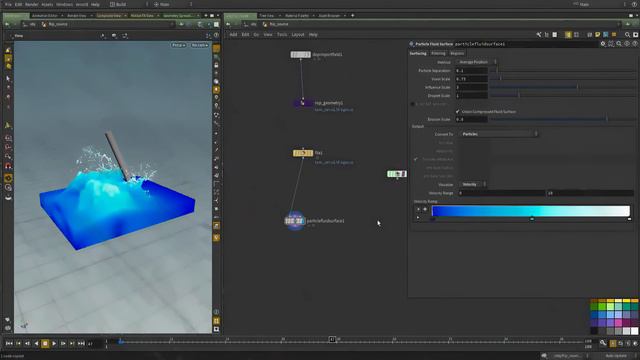The image size is (640, 360).
Task: Open the Layout menu in network editor
Action: (x=298, y=35)
